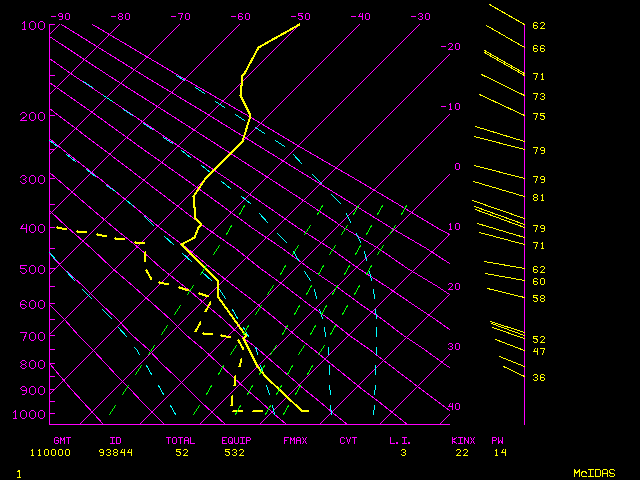The image size is (640, 480).
Task: Click the wind speed value 47
Action: click(538, 351)
